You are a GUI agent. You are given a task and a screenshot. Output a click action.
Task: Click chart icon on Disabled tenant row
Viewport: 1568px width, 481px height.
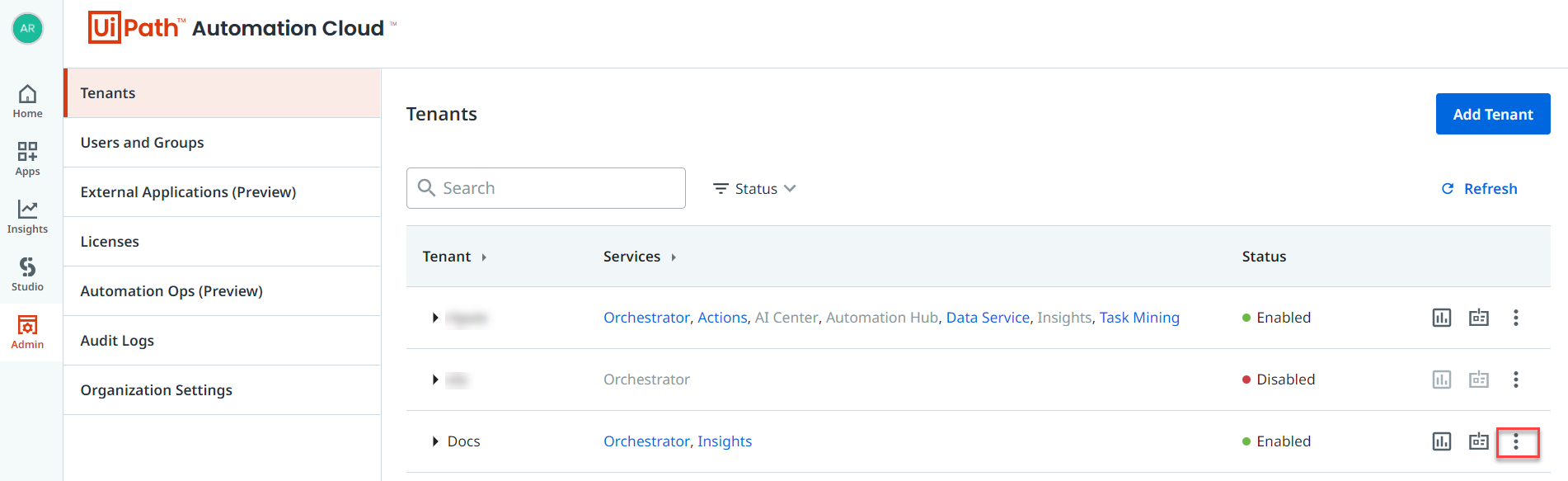[1441, 380]
